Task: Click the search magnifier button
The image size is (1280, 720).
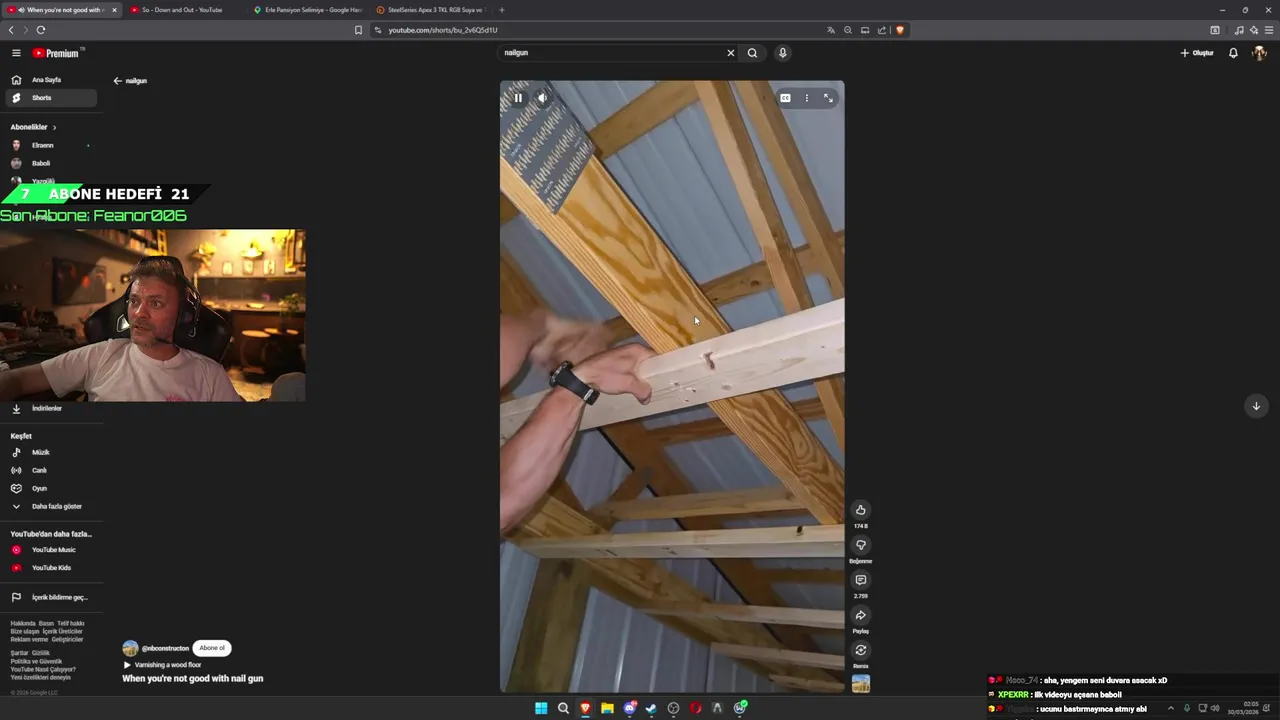Action: coord(752,53)
